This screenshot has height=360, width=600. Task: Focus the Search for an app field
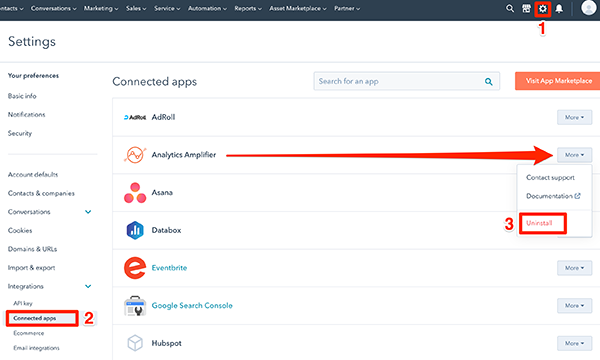[406, 81]
